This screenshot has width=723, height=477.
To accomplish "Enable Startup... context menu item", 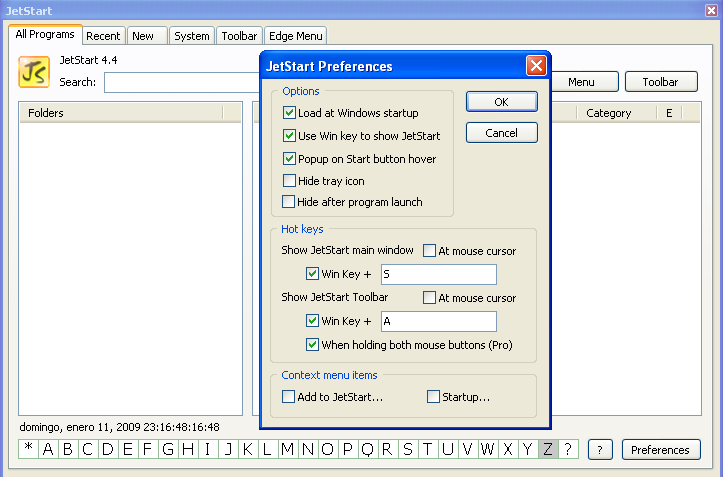I will pos(433,397).
